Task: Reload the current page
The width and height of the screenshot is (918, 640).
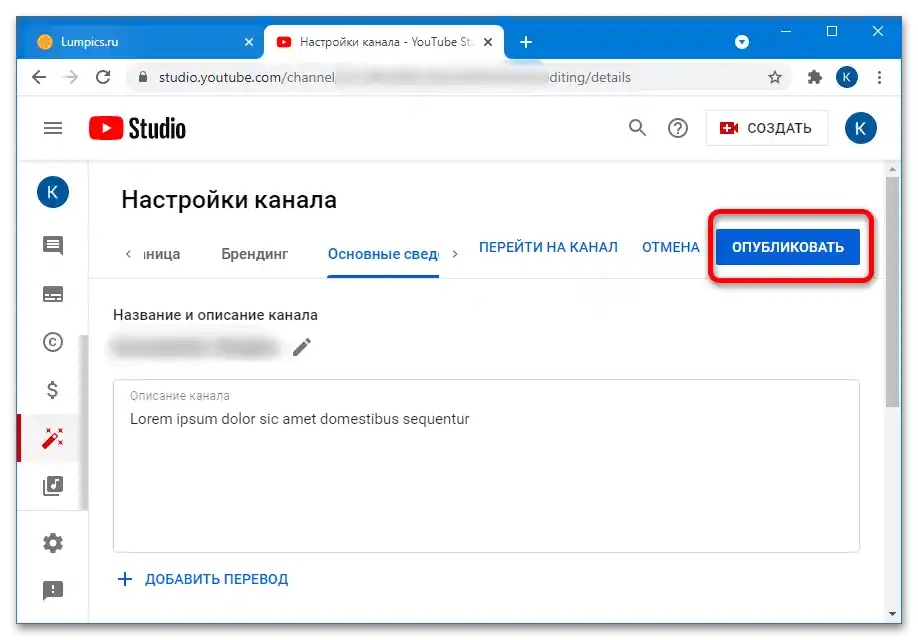Action: 103,77
